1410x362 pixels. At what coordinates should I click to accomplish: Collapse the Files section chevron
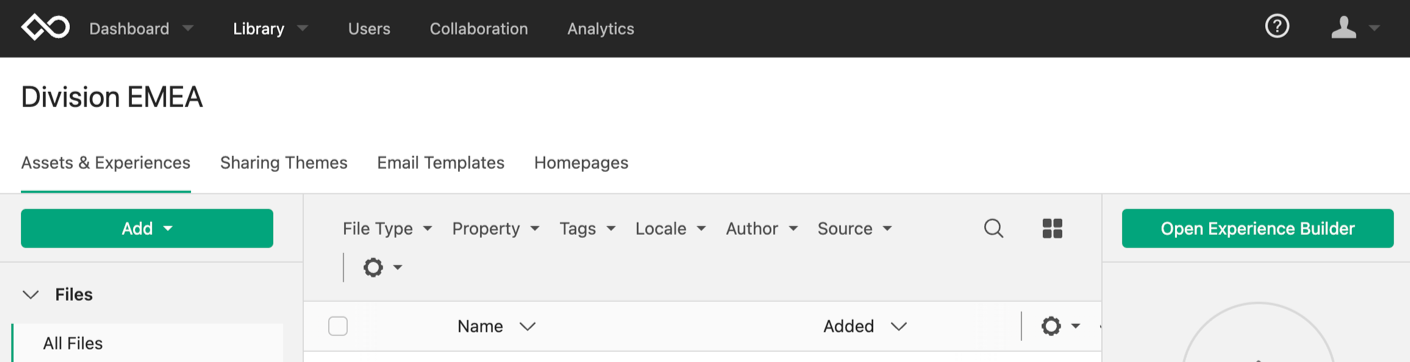(32, 294)
